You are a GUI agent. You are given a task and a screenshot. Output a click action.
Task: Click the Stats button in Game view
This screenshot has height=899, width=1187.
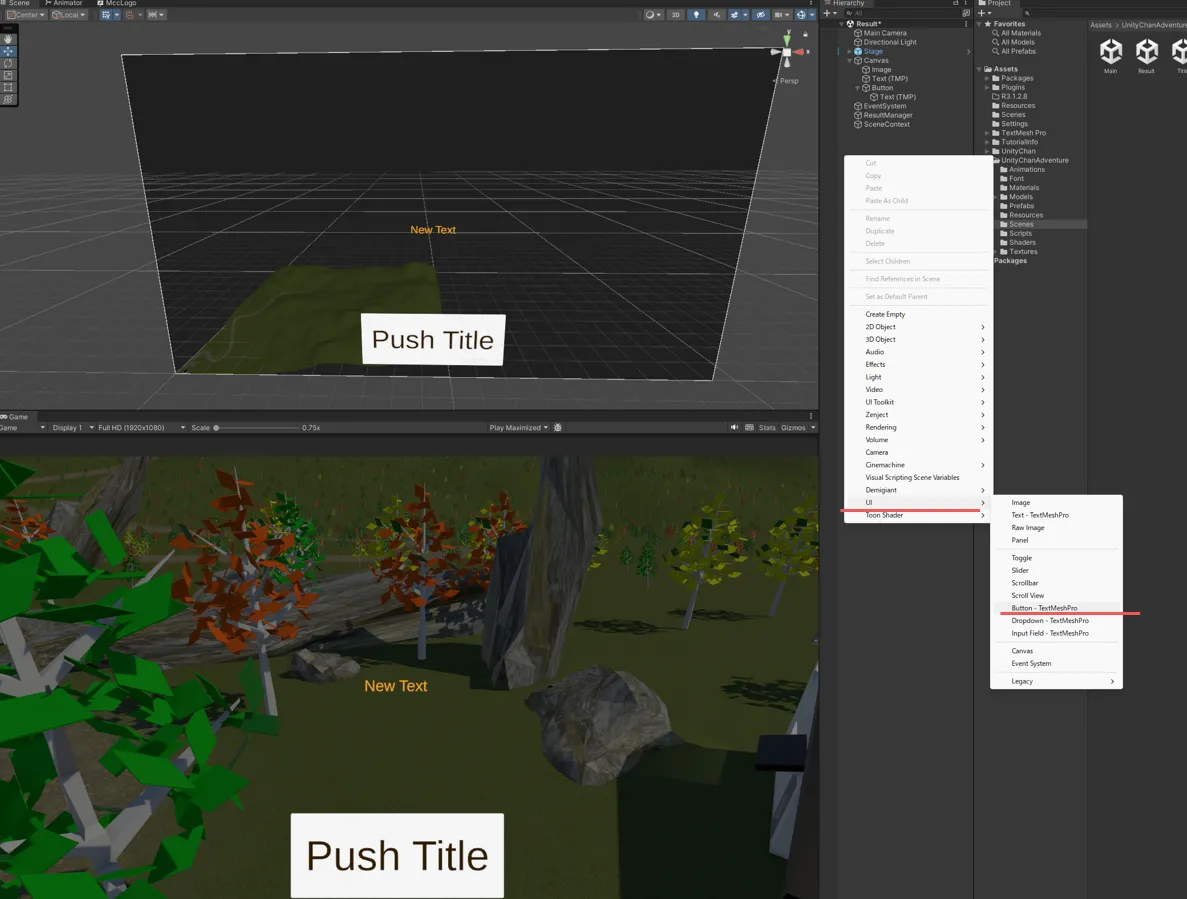coord(767,428)
